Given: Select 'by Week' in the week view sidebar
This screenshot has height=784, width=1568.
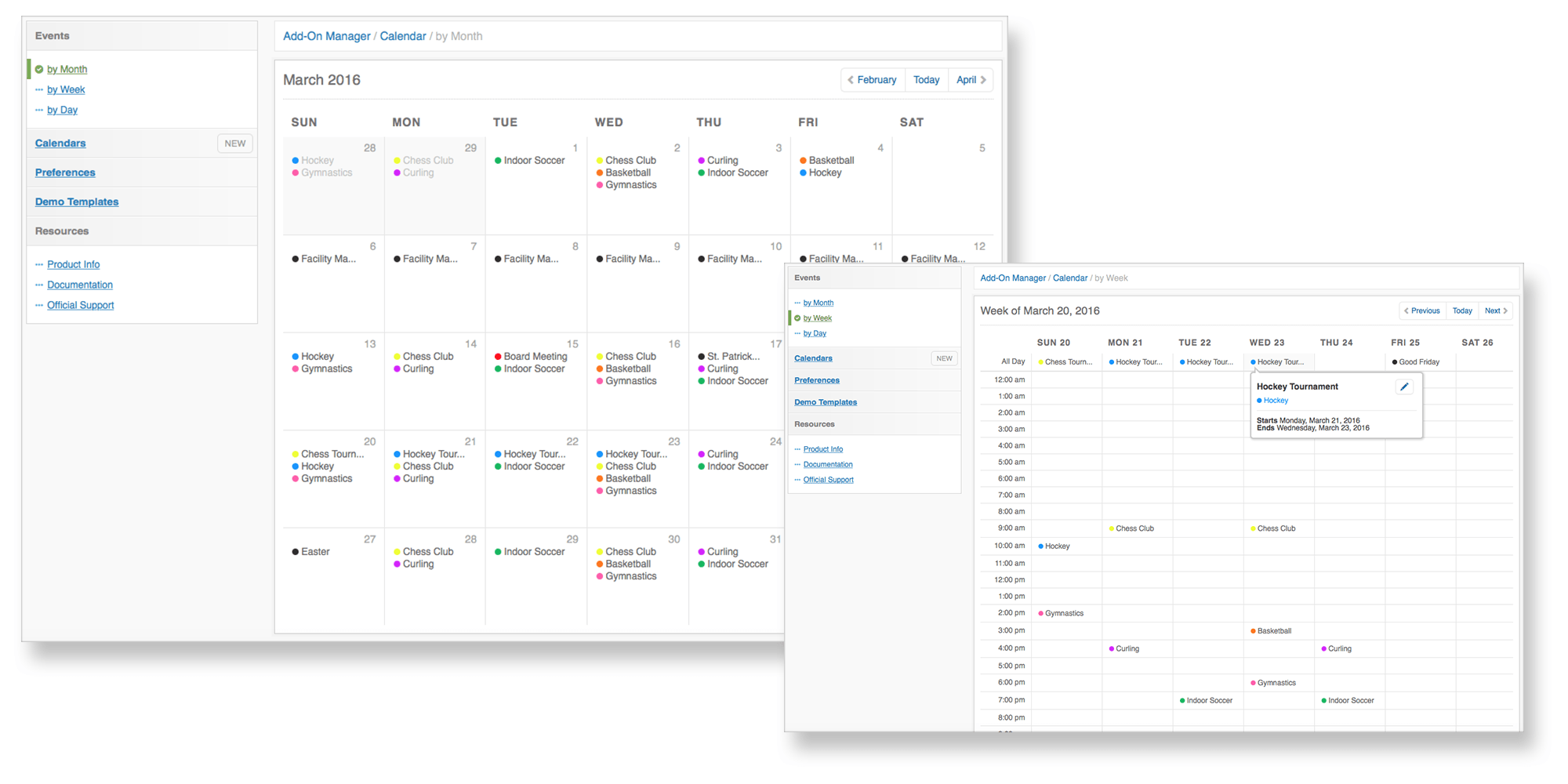Looking at the screenshot, I should coord(817,318).
